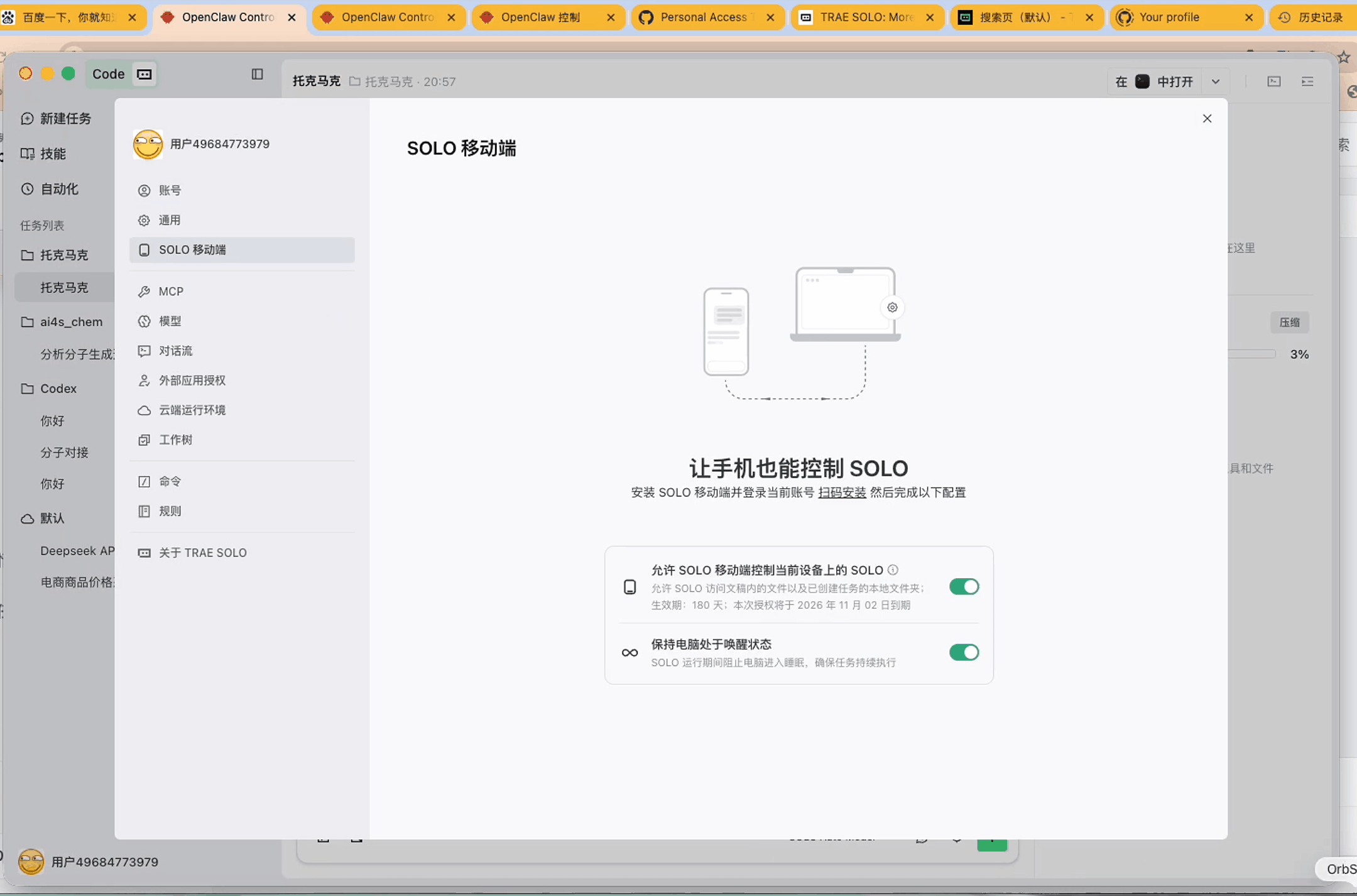Click the 云端运行环境 cloud icon
The image size is (1357, 896).
tap(144, 410)
